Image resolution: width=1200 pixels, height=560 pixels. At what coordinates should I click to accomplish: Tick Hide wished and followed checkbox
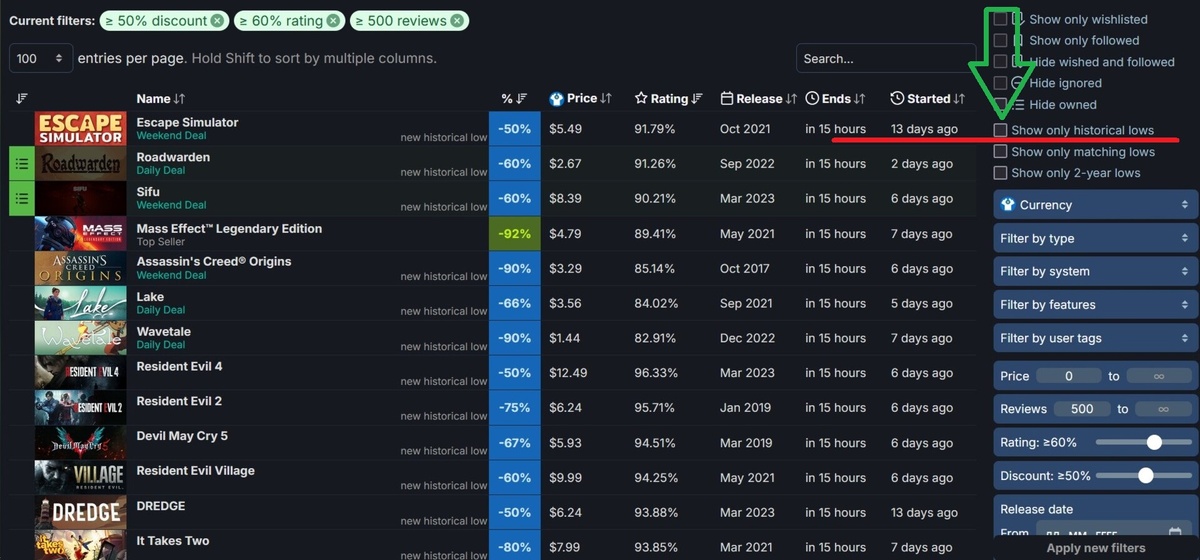click(x=1000, y=61)
